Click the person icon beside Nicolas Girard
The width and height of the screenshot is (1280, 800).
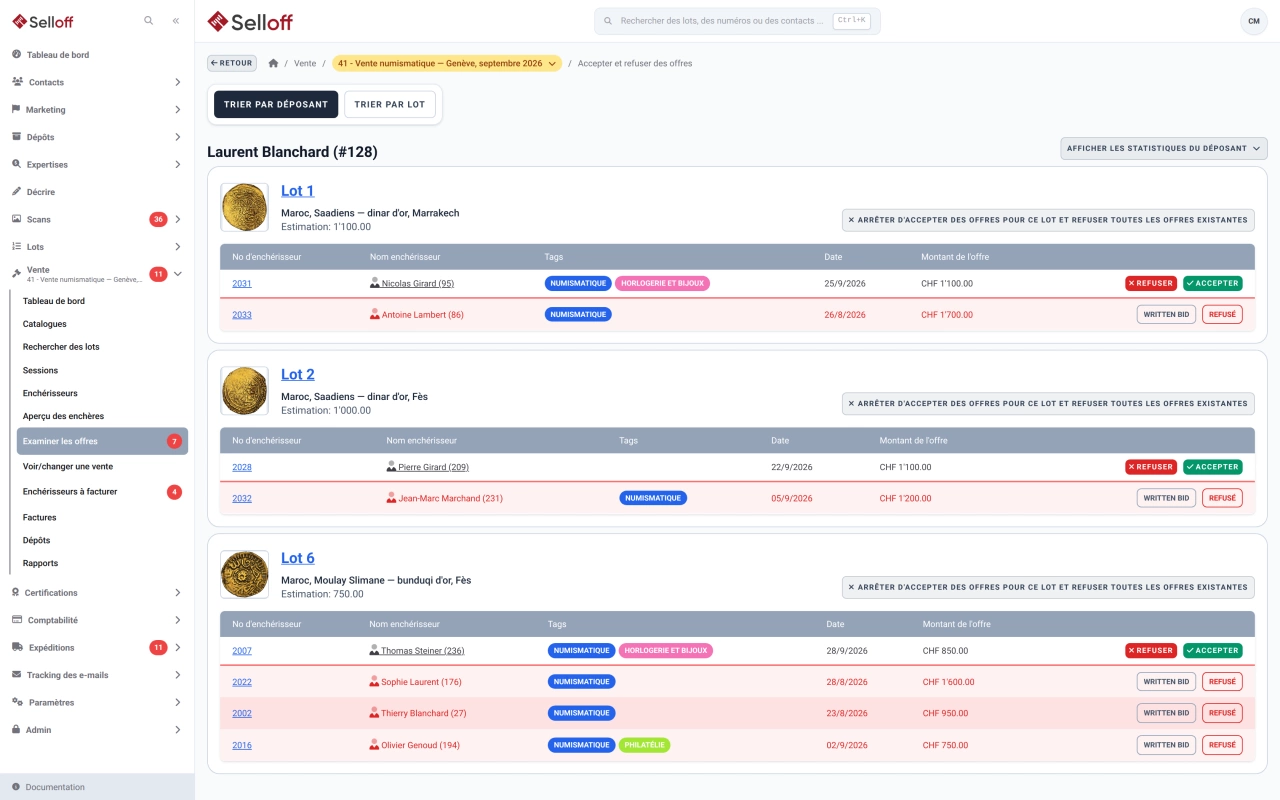[375, 283]
